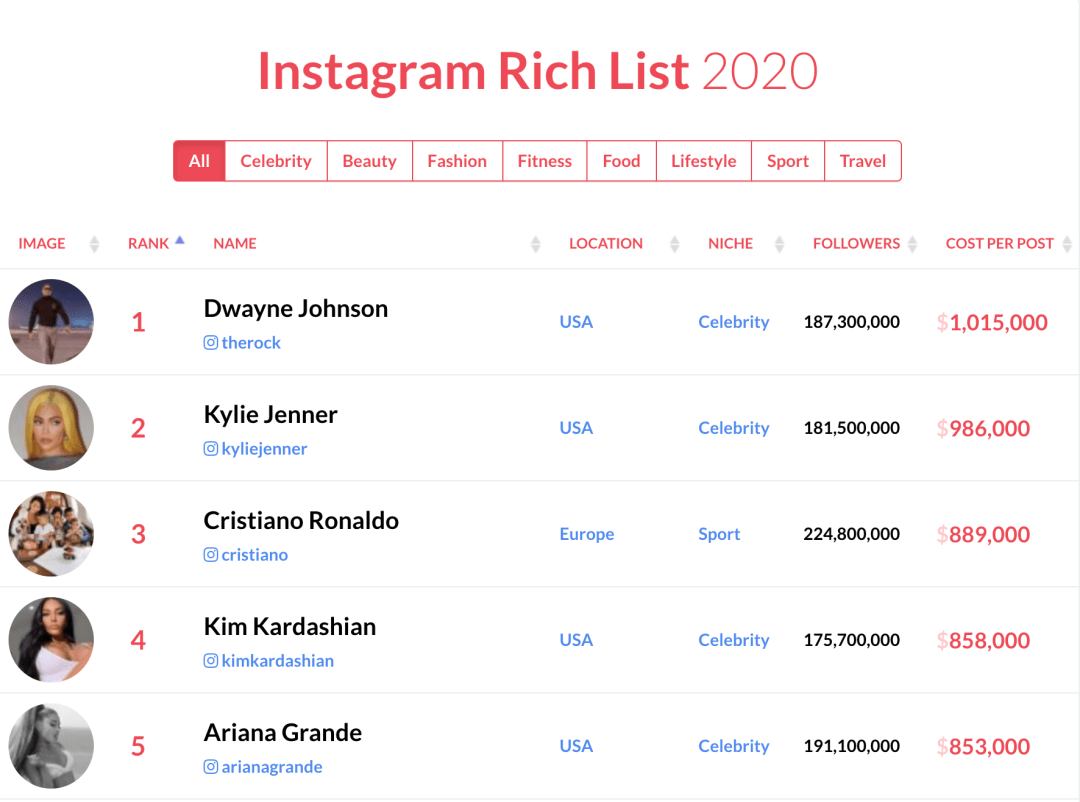This screenshot has height=802, width=1080.
Task: Click sort arrows next to Followers column
Action: coord(912,244)
